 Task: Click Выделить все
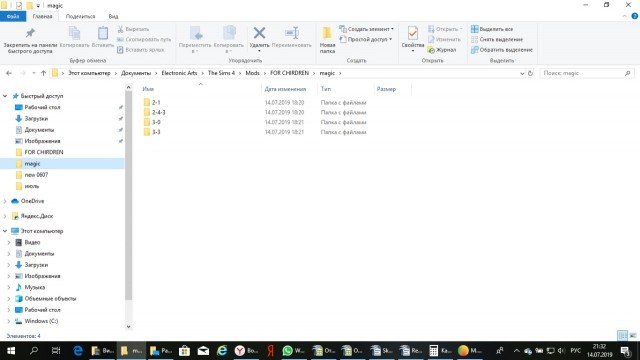(492, 29)
